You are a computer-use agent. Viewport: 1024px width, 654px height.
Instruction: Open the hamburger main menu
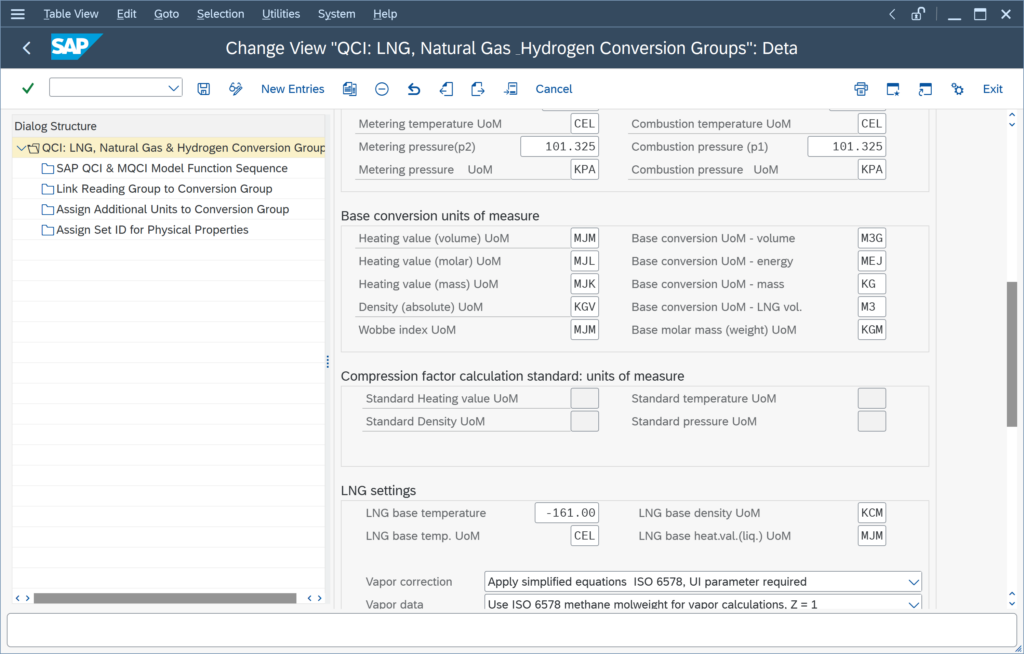pos(18,14)
